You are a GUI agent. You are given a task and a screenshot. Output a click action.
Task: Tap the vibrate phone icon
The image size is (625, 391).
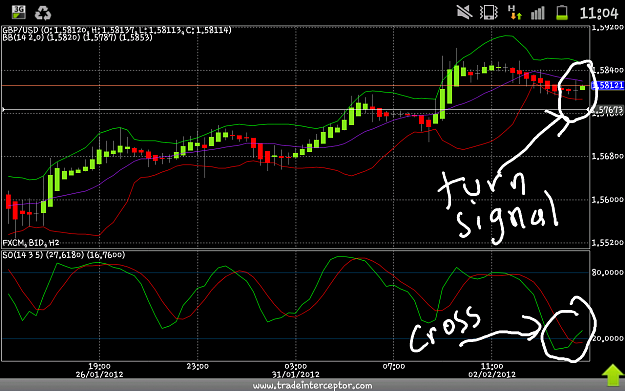click(489, 12)
